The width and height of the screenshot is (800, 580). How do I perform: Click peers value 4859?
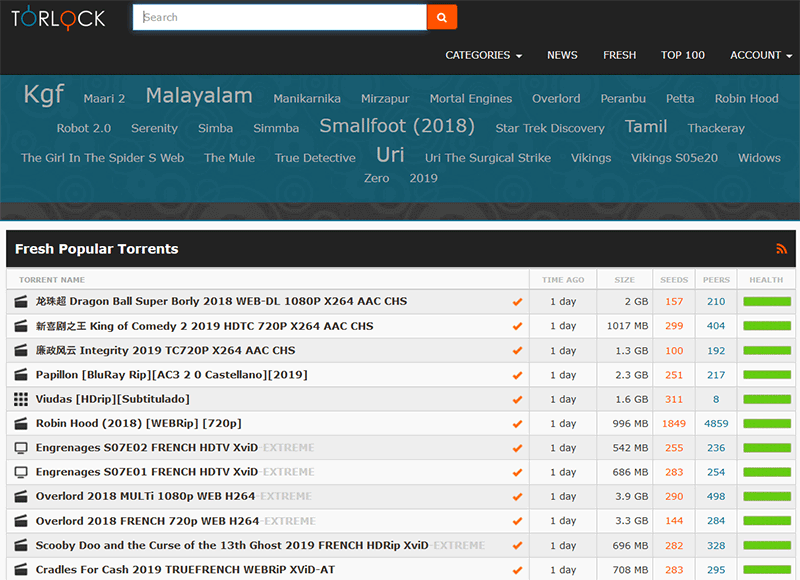point(716,423)
